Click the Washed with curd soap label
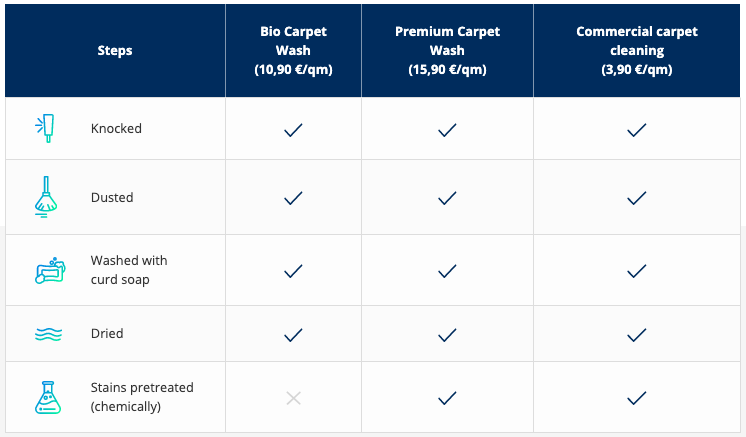This screenshot has width=746, height=437. click(129, 270)
